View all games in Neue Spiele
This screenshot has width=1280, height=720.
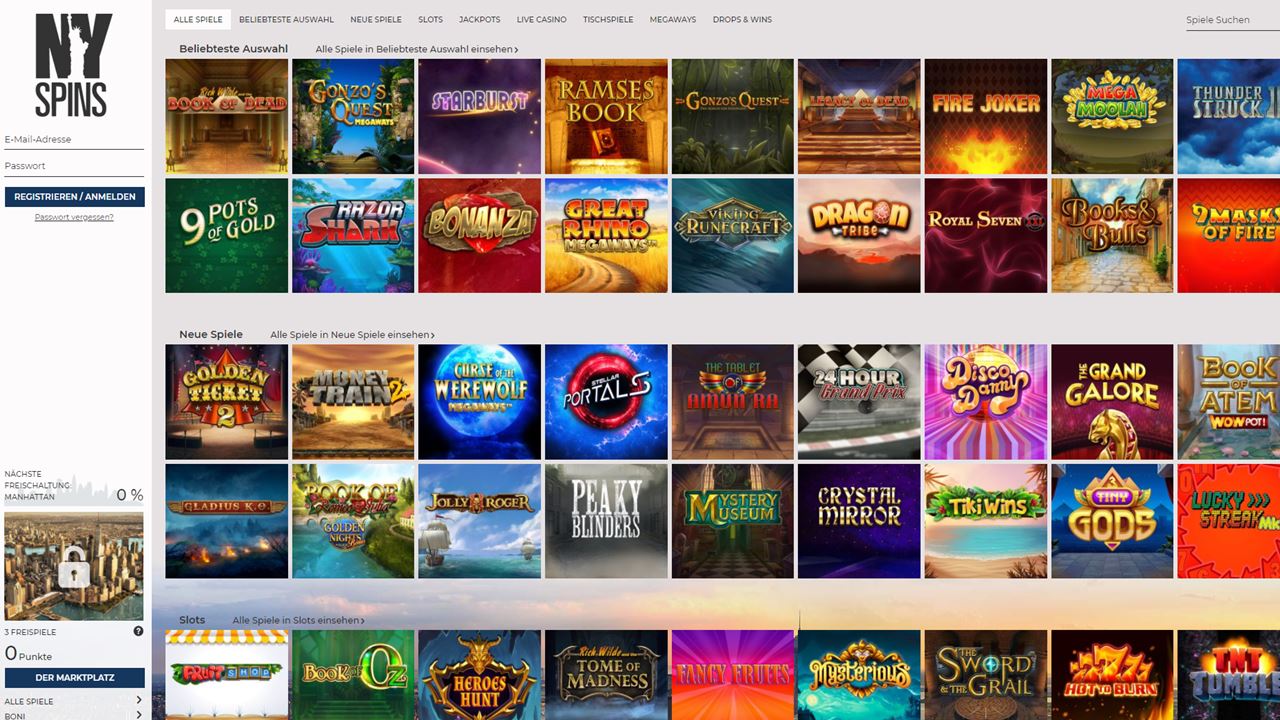[x=352, y=335]
